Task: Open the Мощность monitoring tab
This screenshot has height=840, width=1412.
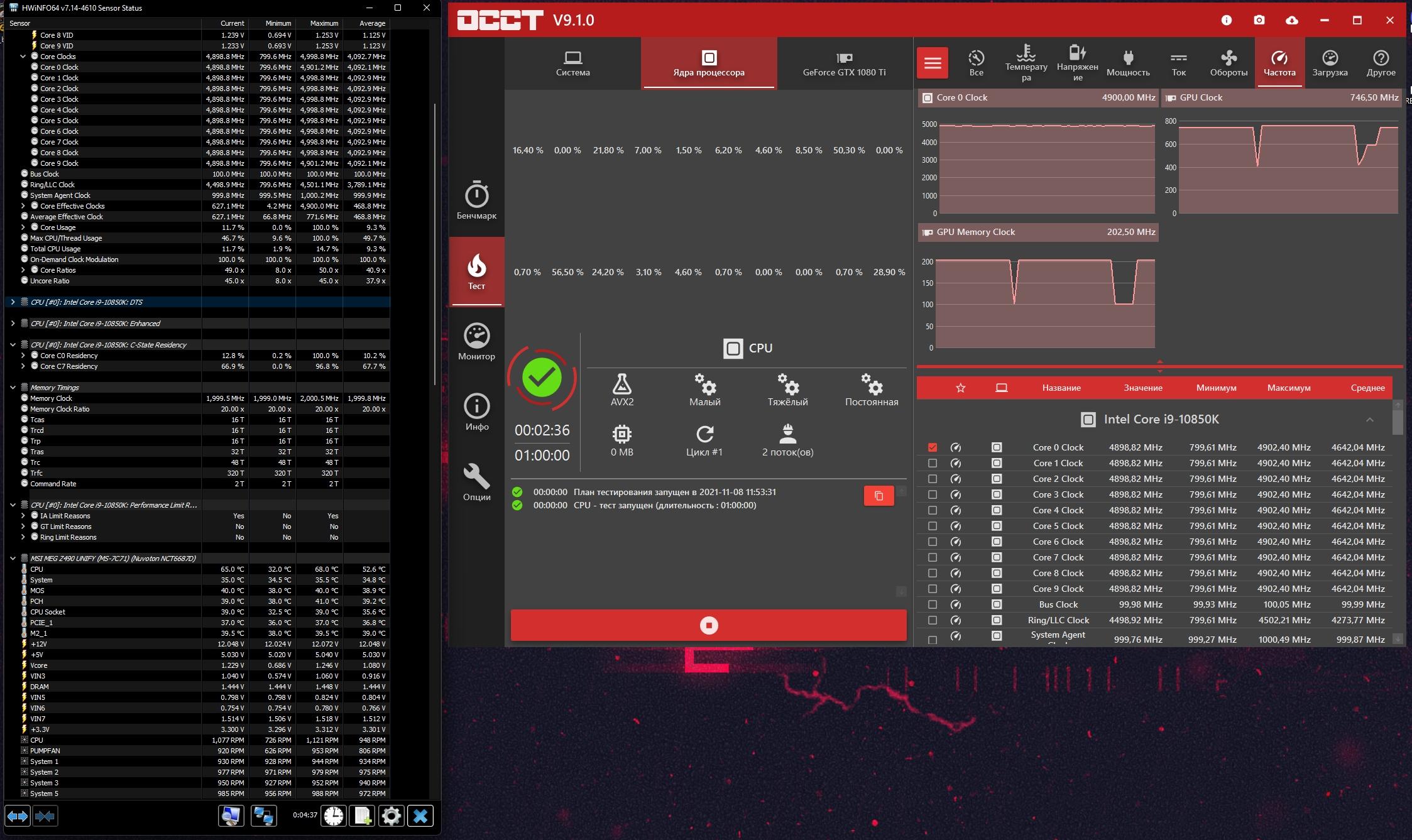Action: [1128, 63]
